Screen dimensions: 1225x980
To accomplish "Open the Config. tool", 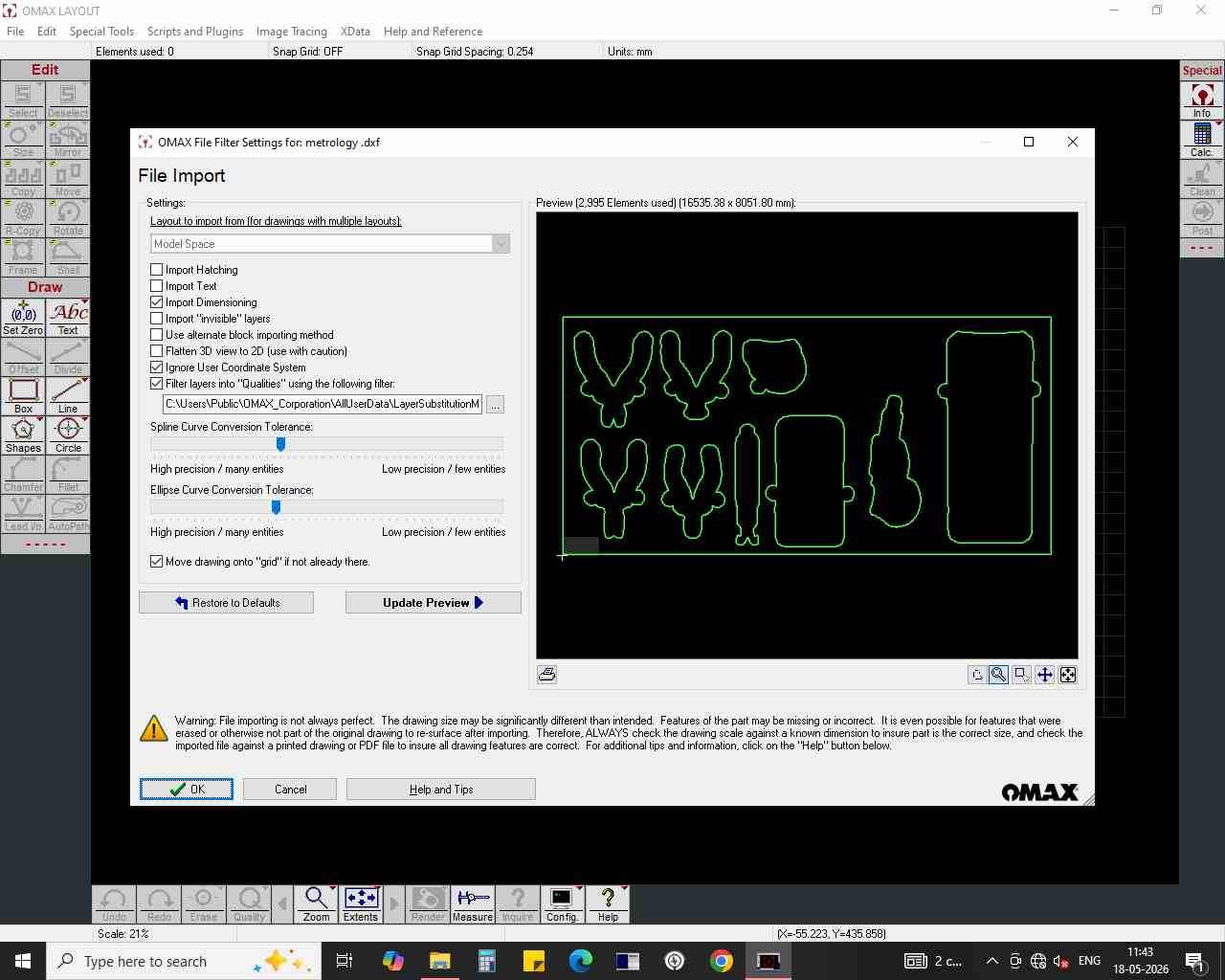I will click(562, 904).
